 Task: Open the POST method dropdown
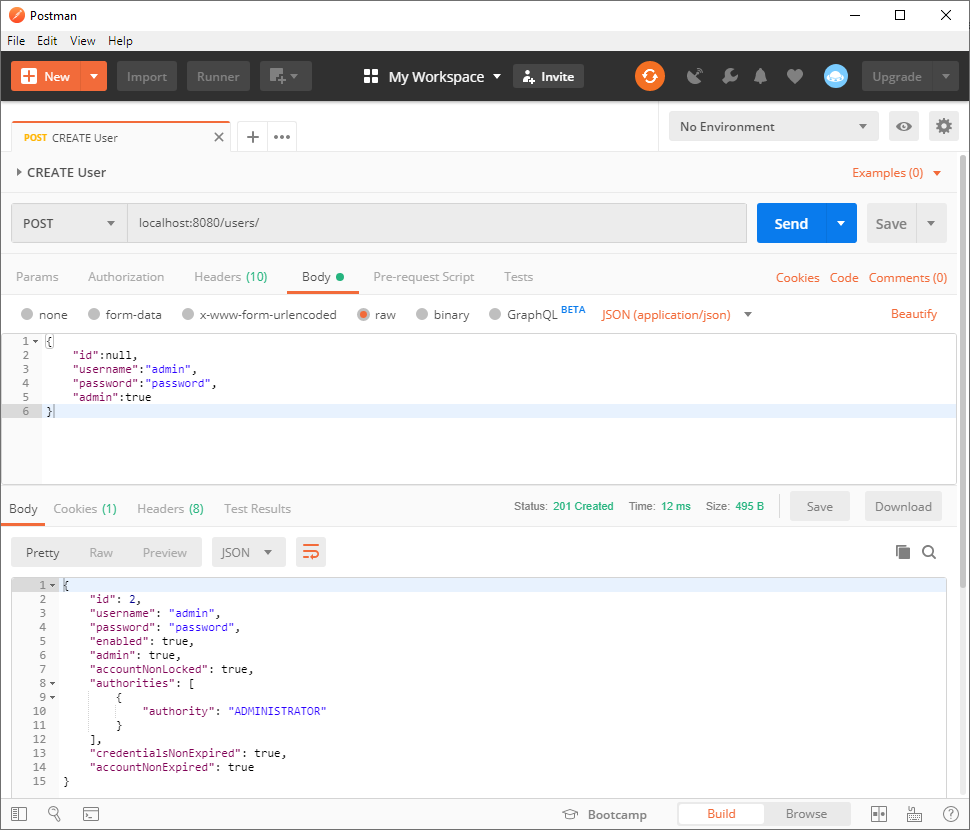click(x=69, y=223)
